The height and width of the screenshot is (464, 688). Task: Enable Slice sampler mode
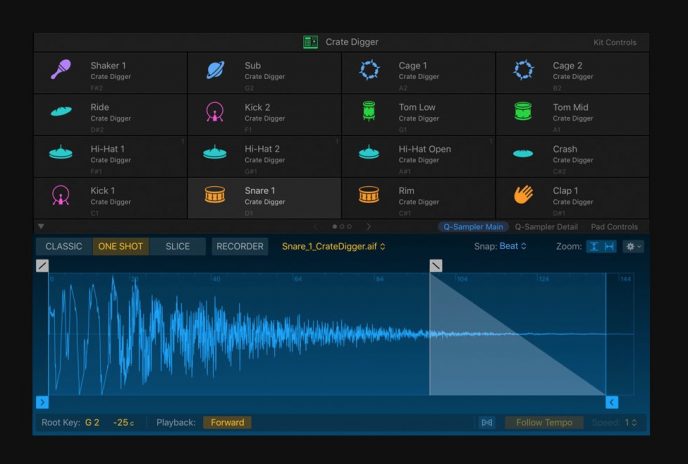coord(177,246)
